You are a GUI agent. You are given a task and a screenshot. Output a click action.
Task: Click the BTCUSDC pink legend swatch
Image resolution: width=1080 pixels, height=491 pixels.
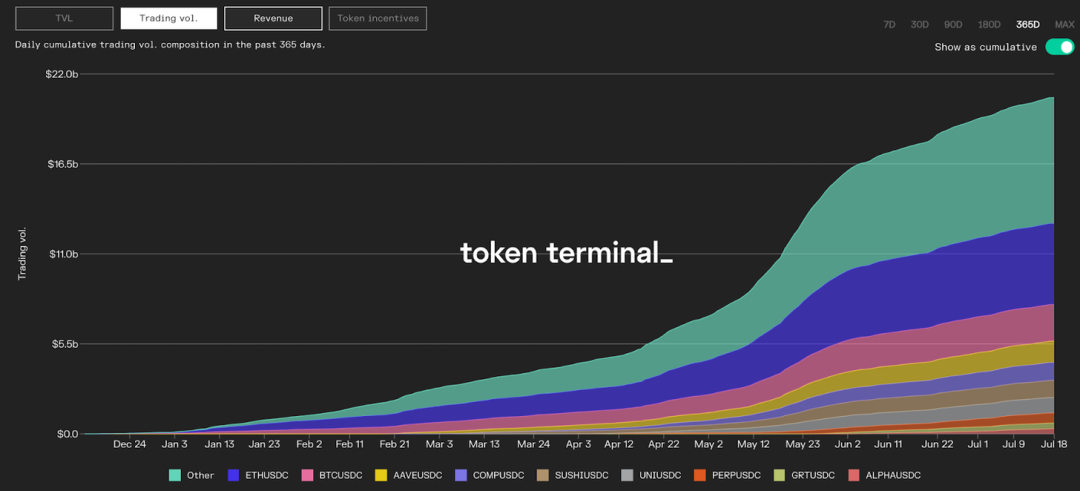(306, 475)
